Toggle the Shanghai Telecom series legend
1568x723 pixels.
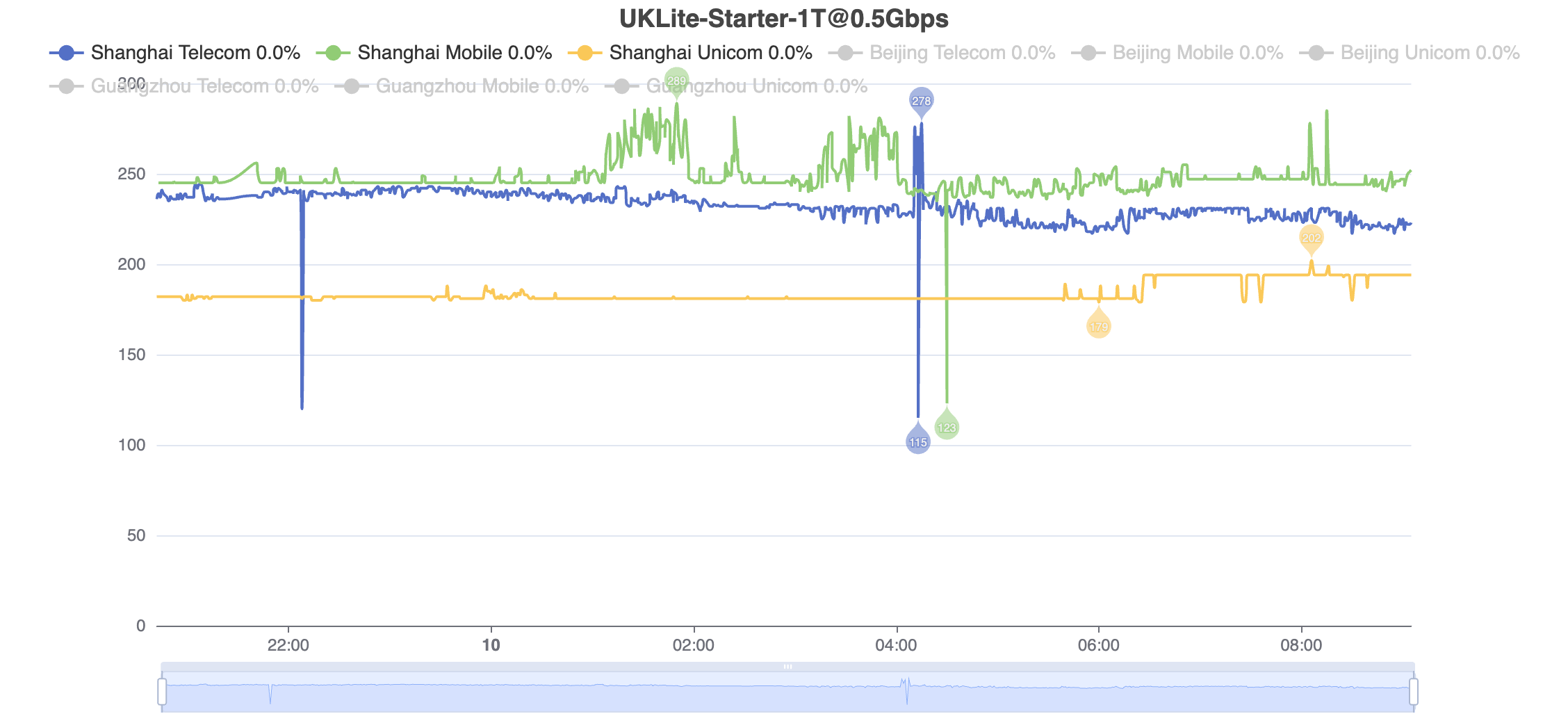175,53
